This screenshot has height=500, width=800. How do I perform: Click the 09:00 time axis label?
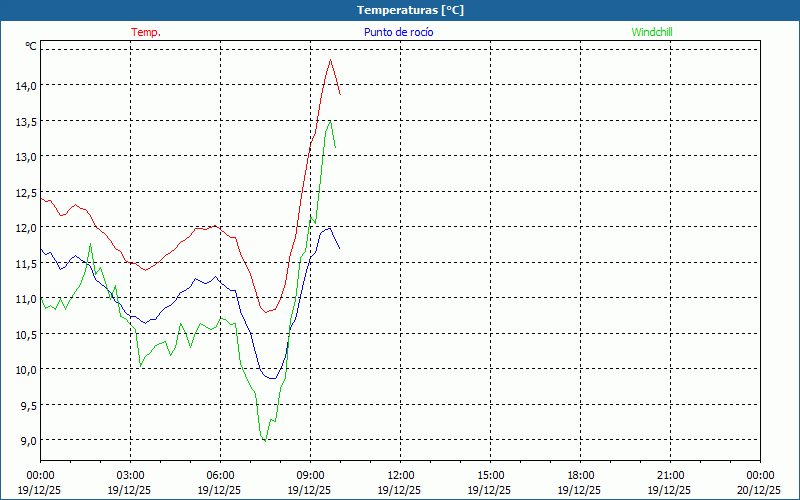(310, 475)
